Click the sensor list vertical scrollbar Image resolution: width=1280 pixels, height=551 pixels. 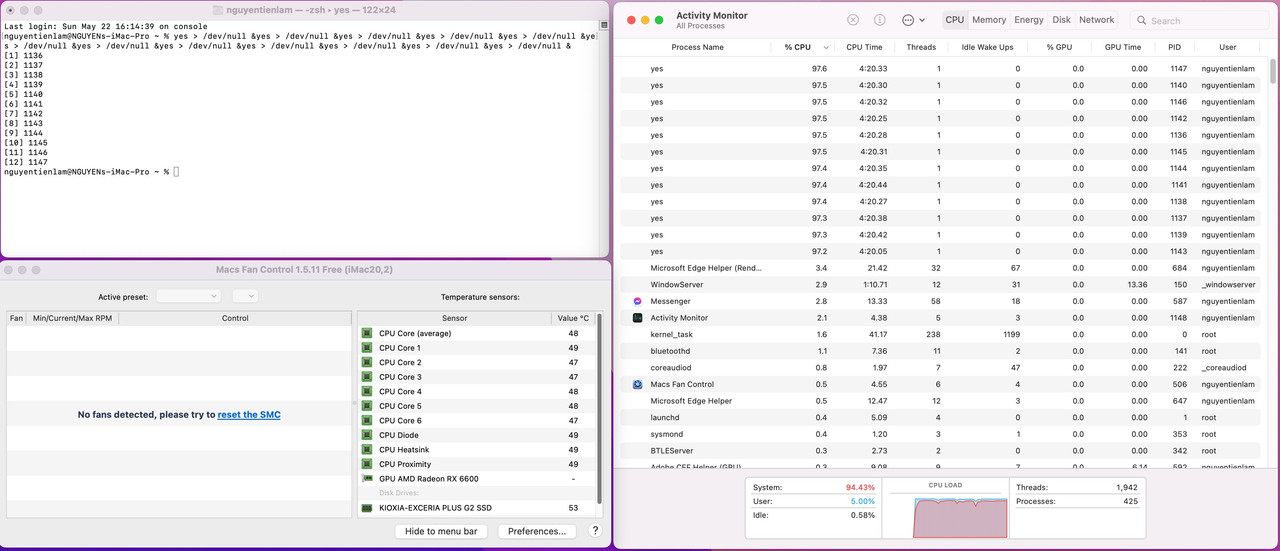point(600,410)
